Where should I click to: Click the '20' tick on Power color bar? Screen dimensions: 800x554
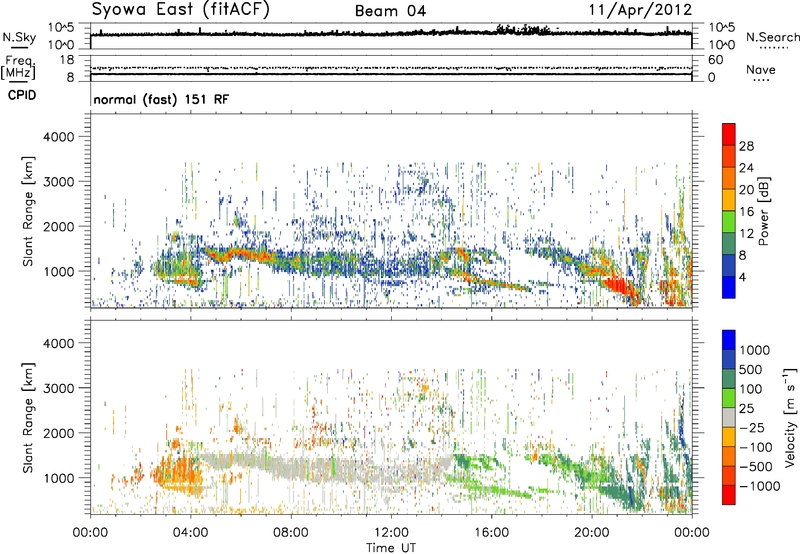tap(746, 190)
